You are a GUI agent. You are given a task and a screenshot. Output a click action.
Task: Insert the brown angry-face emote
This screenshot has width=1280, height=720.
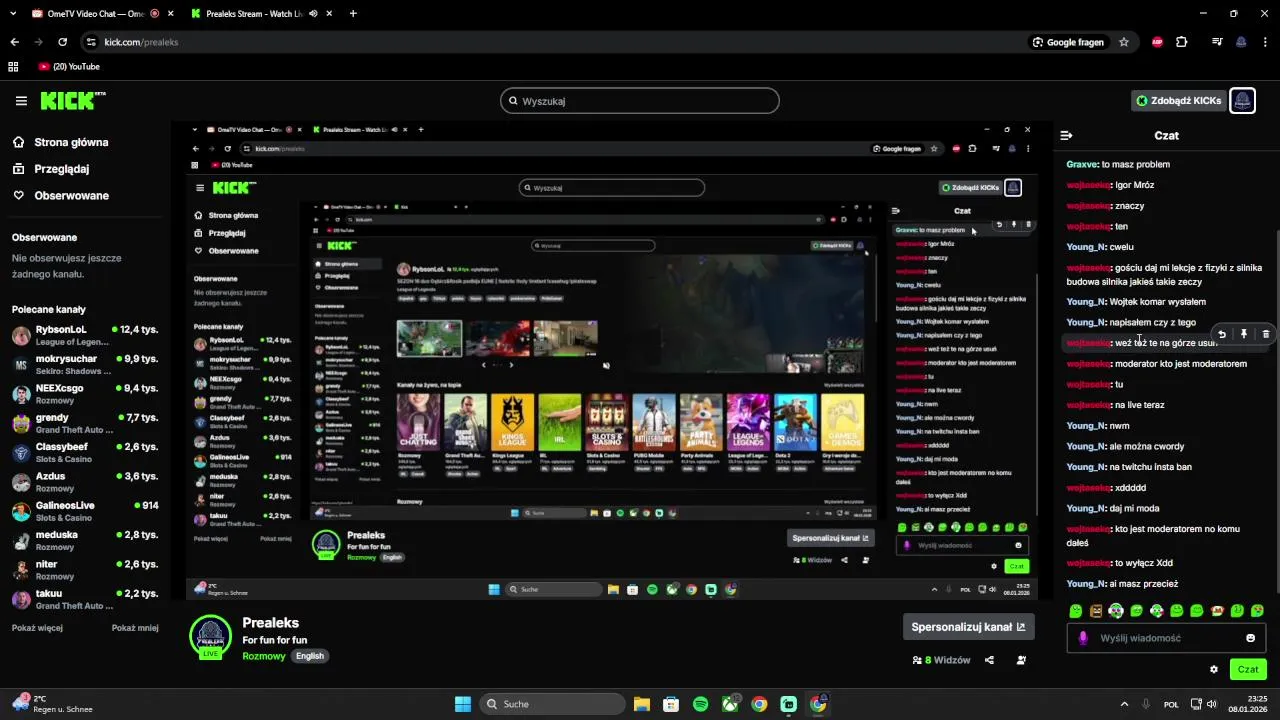1096,611
